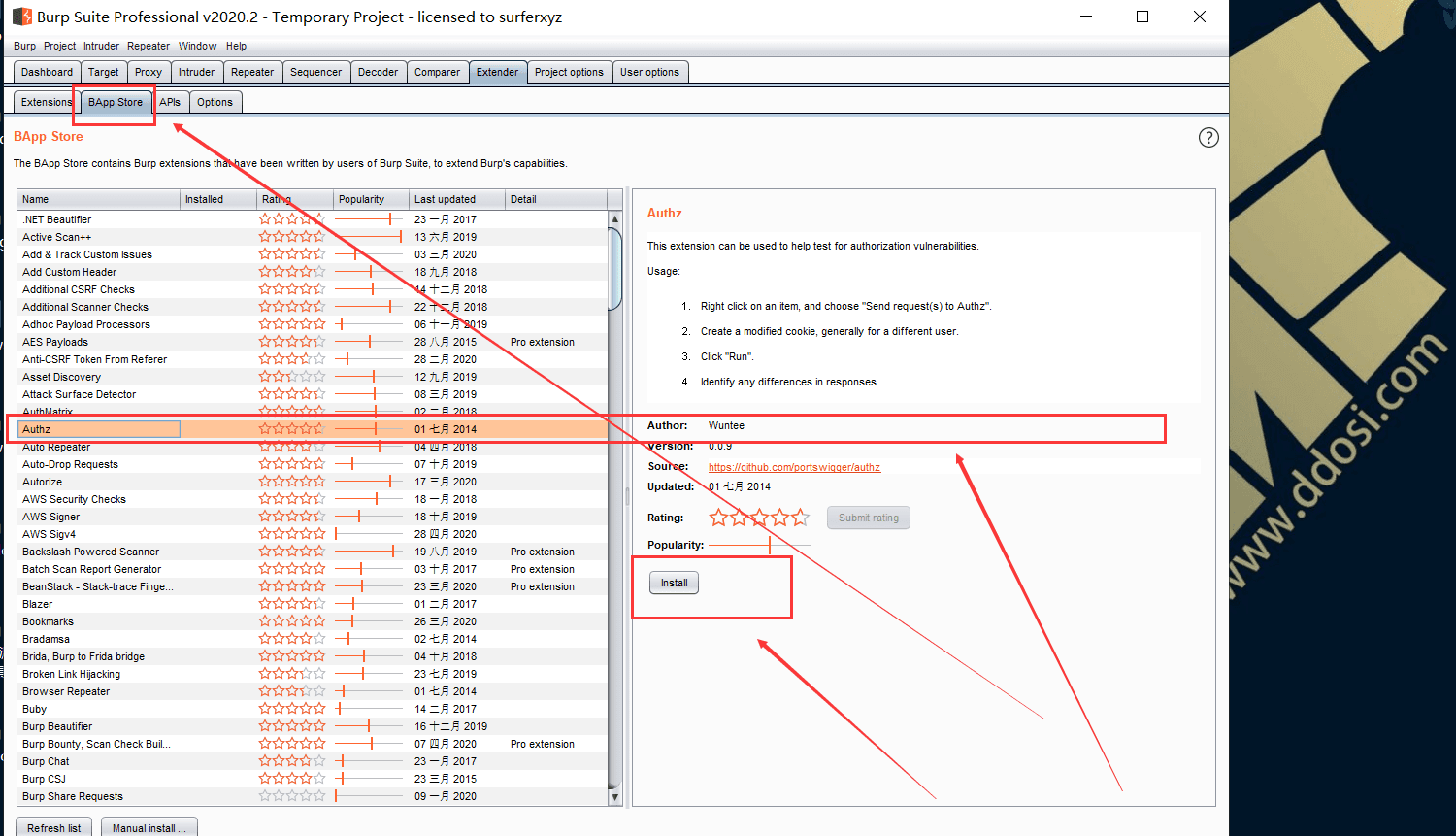Viewport: 1456px width, 836px height.
Task: Click rating stars of Active Scan++ row
Action: (x=292, y=237)
